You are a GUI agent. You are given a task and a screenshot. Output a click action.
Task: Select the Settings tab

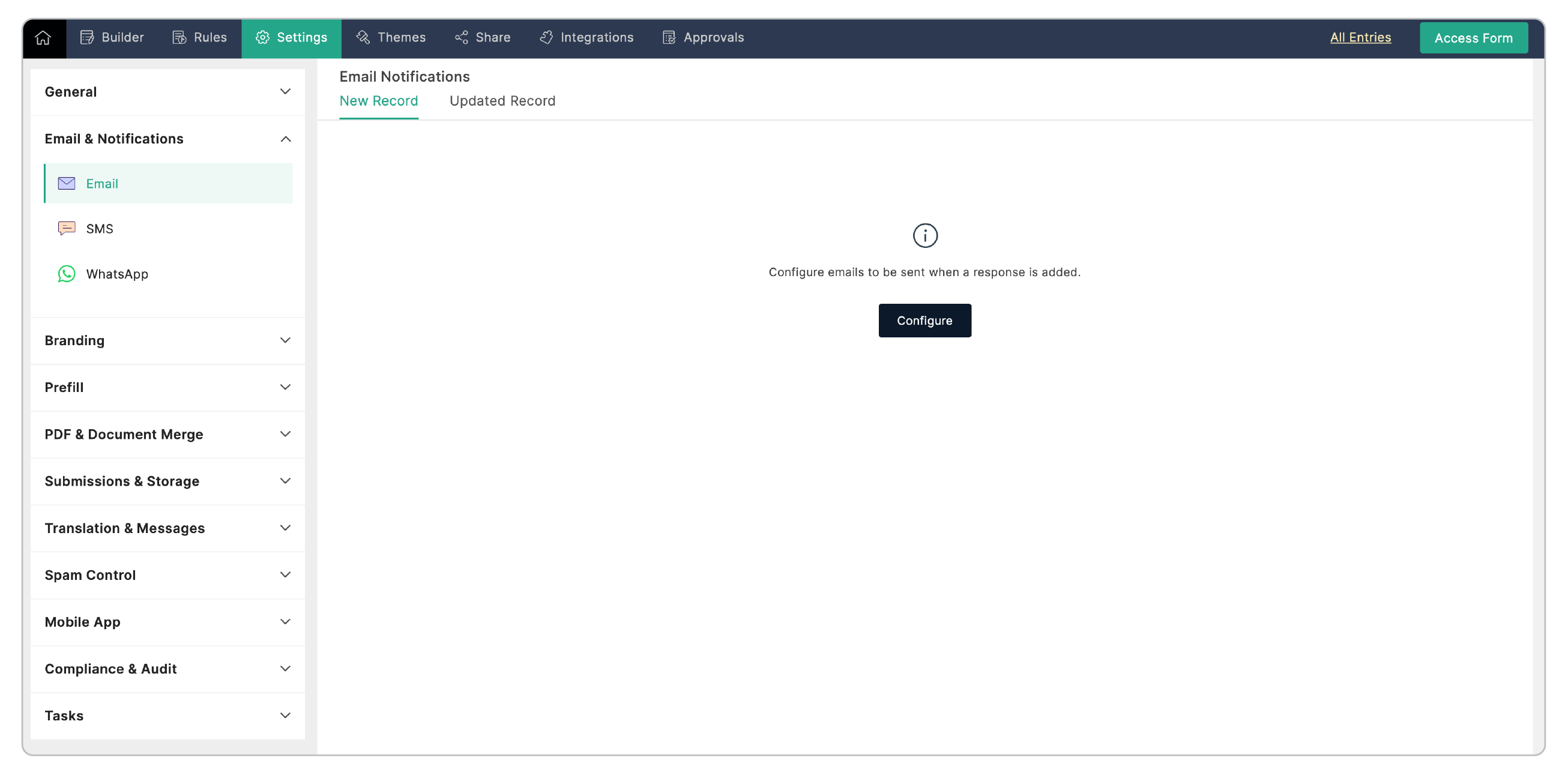click(x=292, y=38)
